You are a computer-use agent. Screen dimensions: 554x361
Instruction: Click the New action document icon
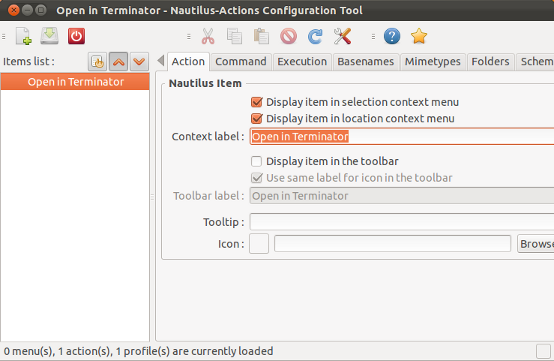(24, 36)
